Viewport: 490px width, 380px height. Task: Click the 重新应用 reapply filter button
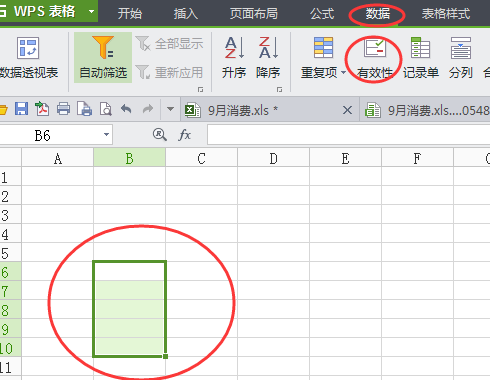169,72
